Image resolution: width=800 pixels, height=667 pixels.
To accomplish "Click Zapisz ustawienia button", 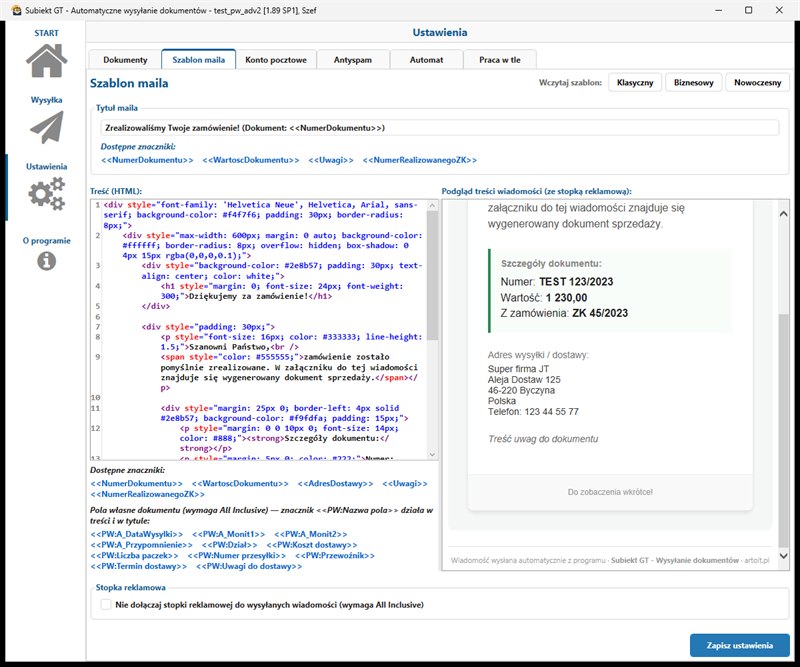I will click(x=739, y=645).
